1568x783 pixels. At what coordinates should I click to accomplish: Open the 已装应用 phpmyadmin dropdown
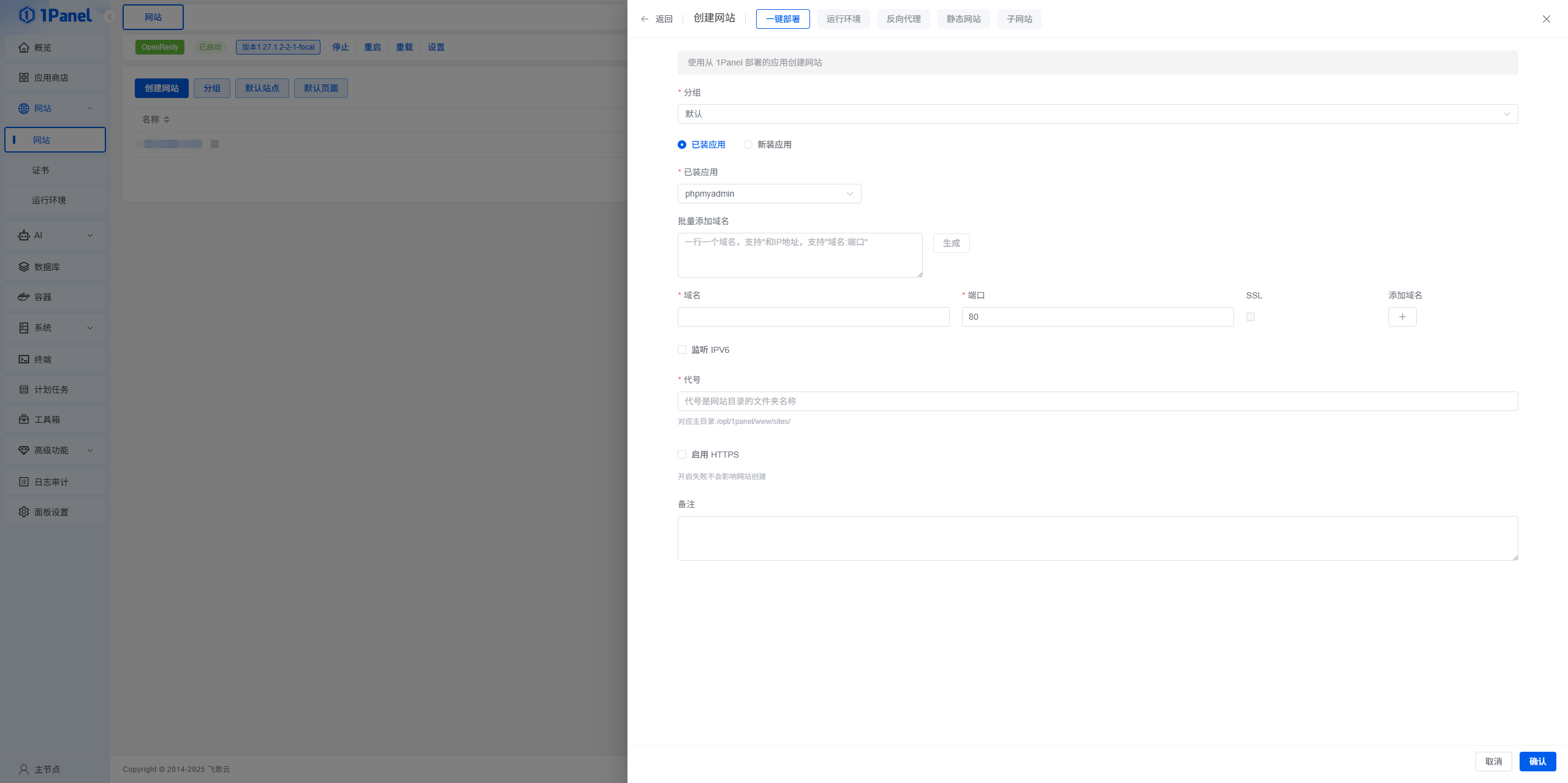coord(769,194)
